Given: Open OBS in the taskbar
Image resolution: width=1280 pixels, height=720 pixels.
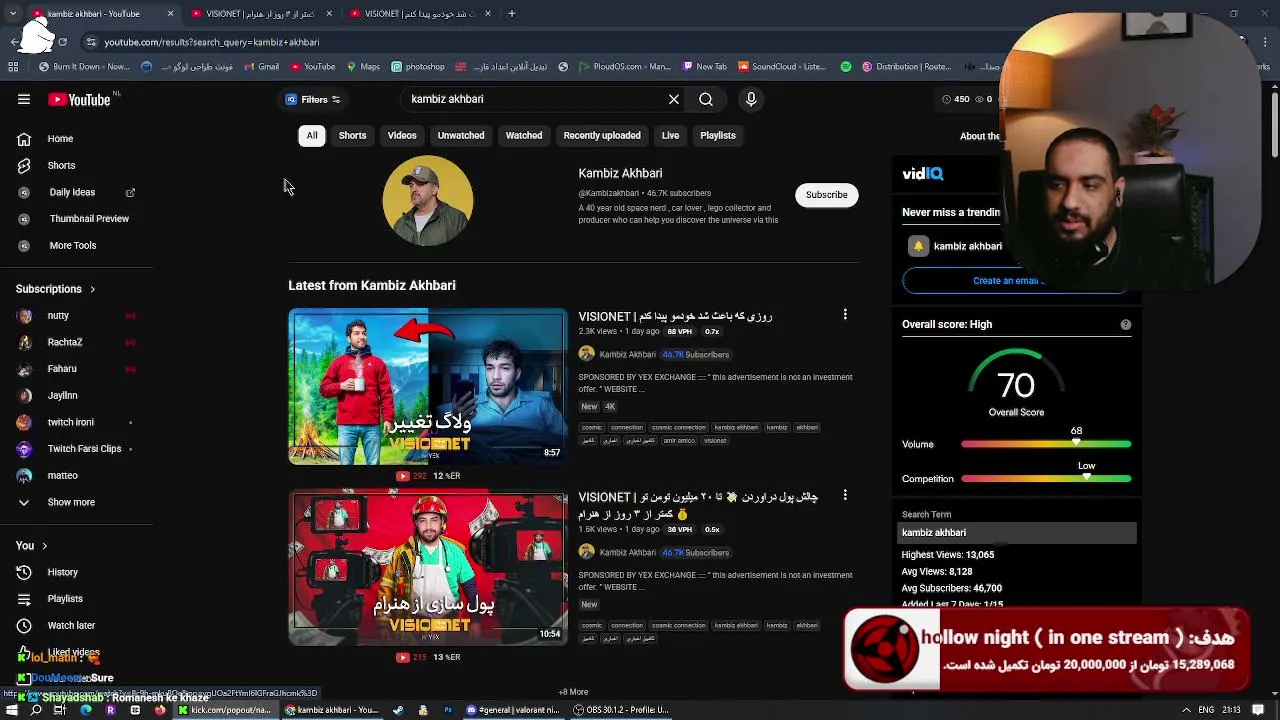Looking at the screenshot, I should coord(620,710).
